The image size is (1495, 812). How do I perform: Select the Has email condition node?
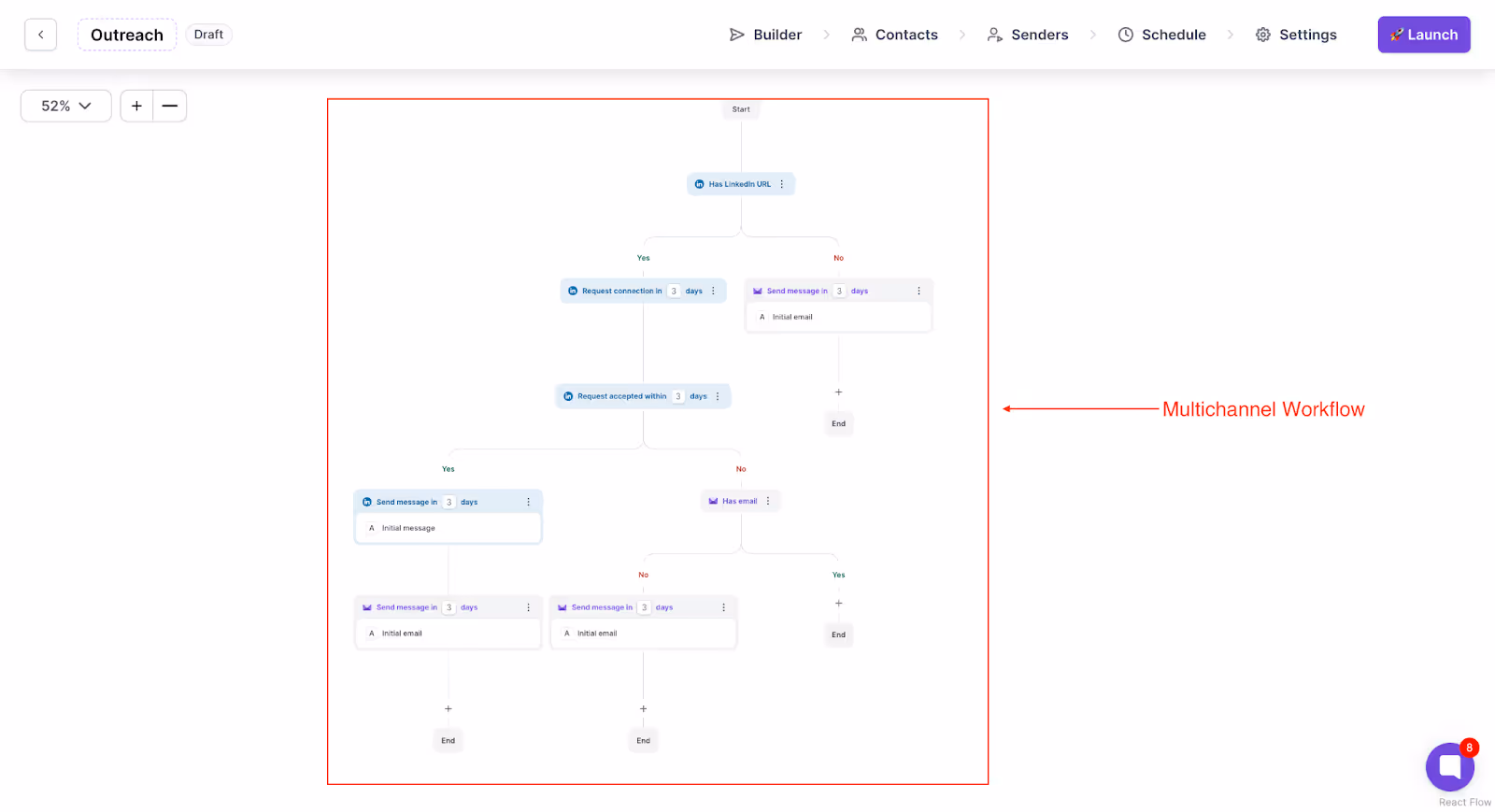pos(741,501)
